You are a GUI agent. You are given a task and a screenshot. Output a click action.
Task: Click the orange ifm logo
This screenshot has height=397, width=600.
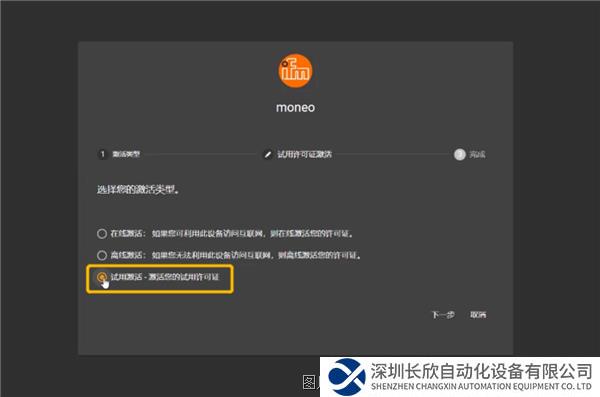295,71
